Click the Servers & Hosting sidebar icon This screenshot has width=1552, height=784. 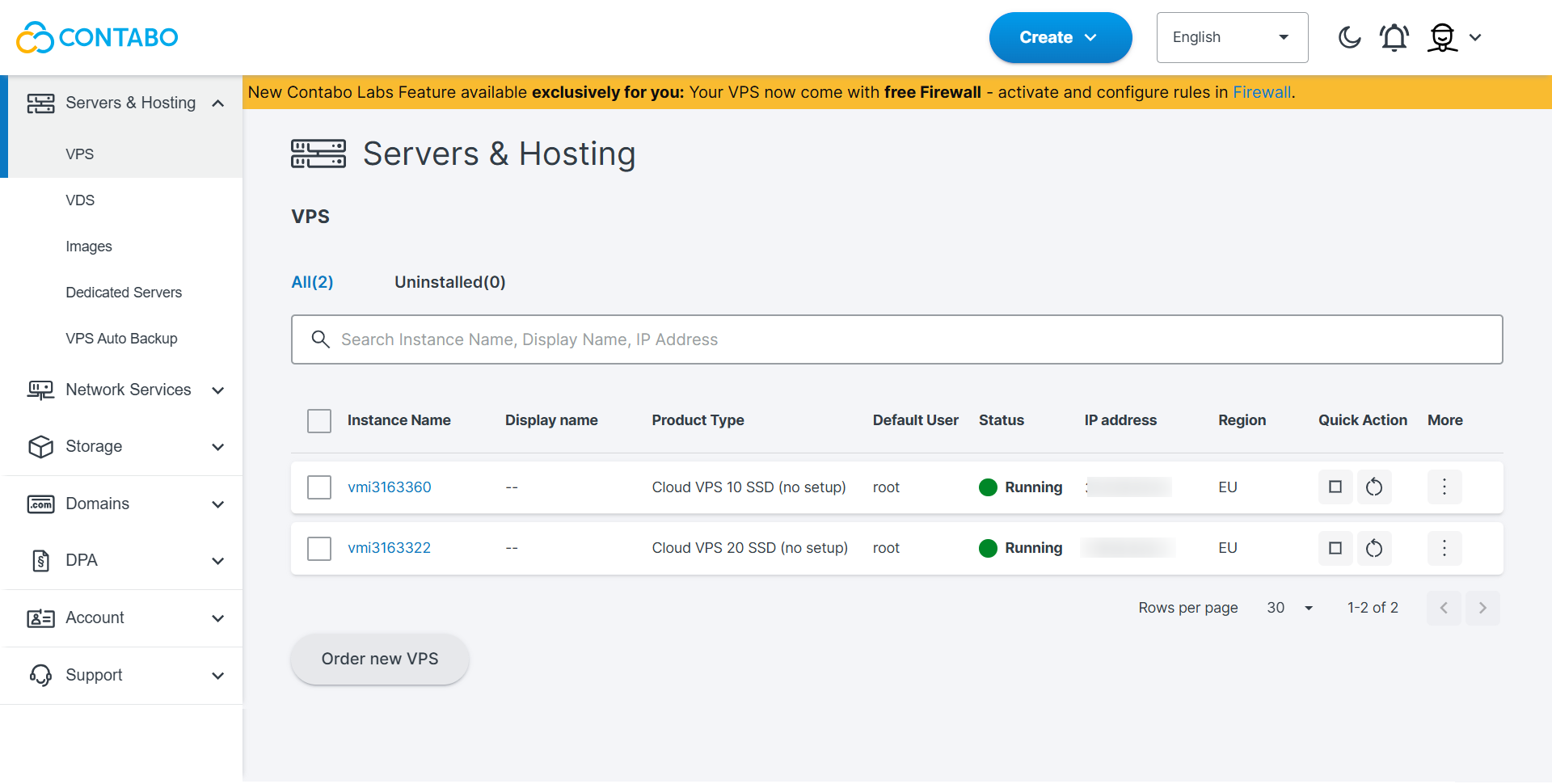click(40, 103)
